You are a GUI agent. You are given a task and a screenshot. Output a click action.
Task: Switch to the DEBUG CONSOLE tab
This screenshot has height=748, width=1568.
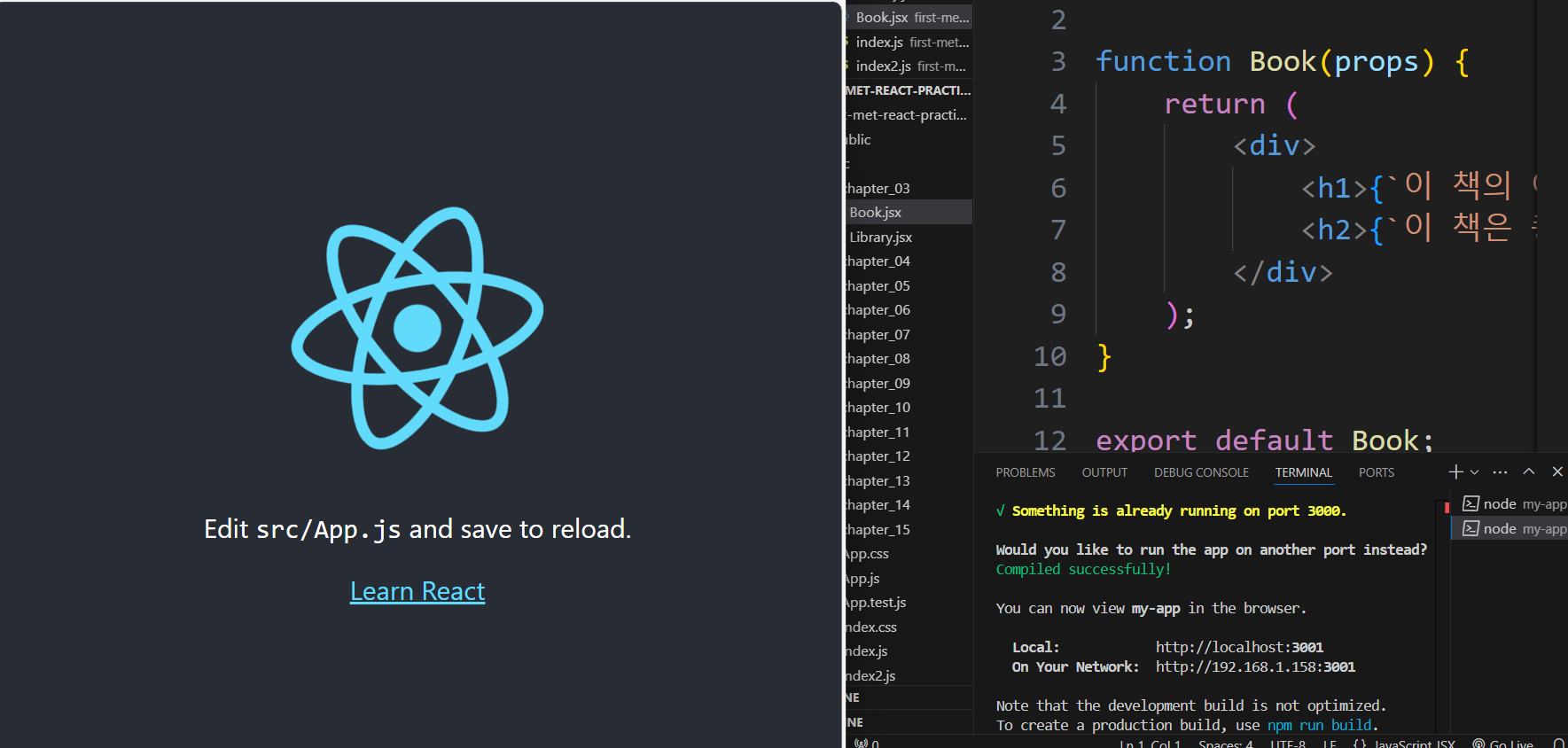click(1201, 472)
